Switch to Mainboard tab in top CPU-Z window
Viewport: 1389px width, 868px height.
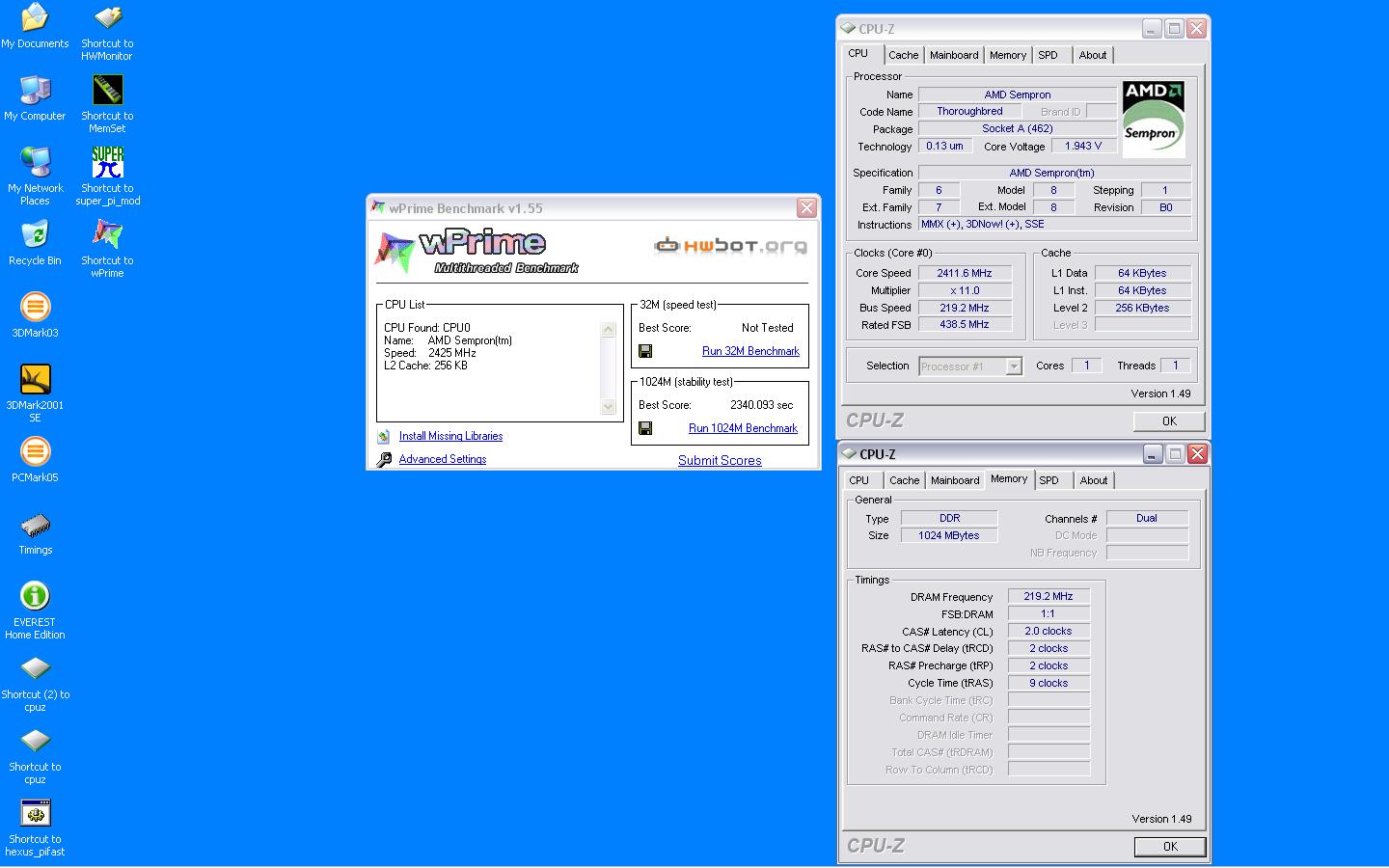click(954, 55)
